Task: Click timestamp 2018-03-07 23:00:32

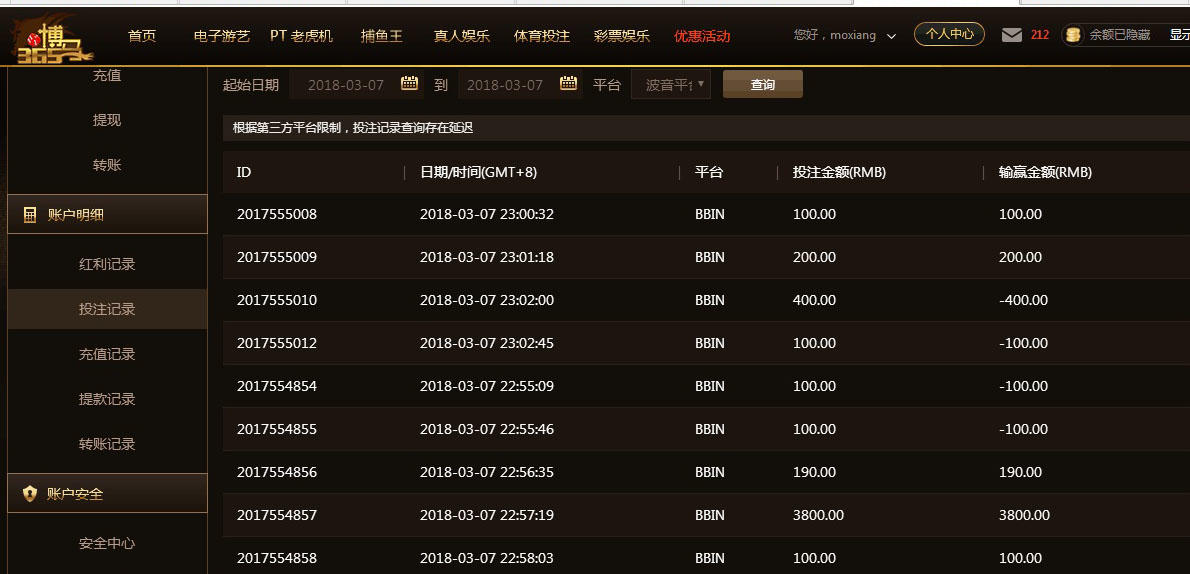Action: tap(486, 214)
